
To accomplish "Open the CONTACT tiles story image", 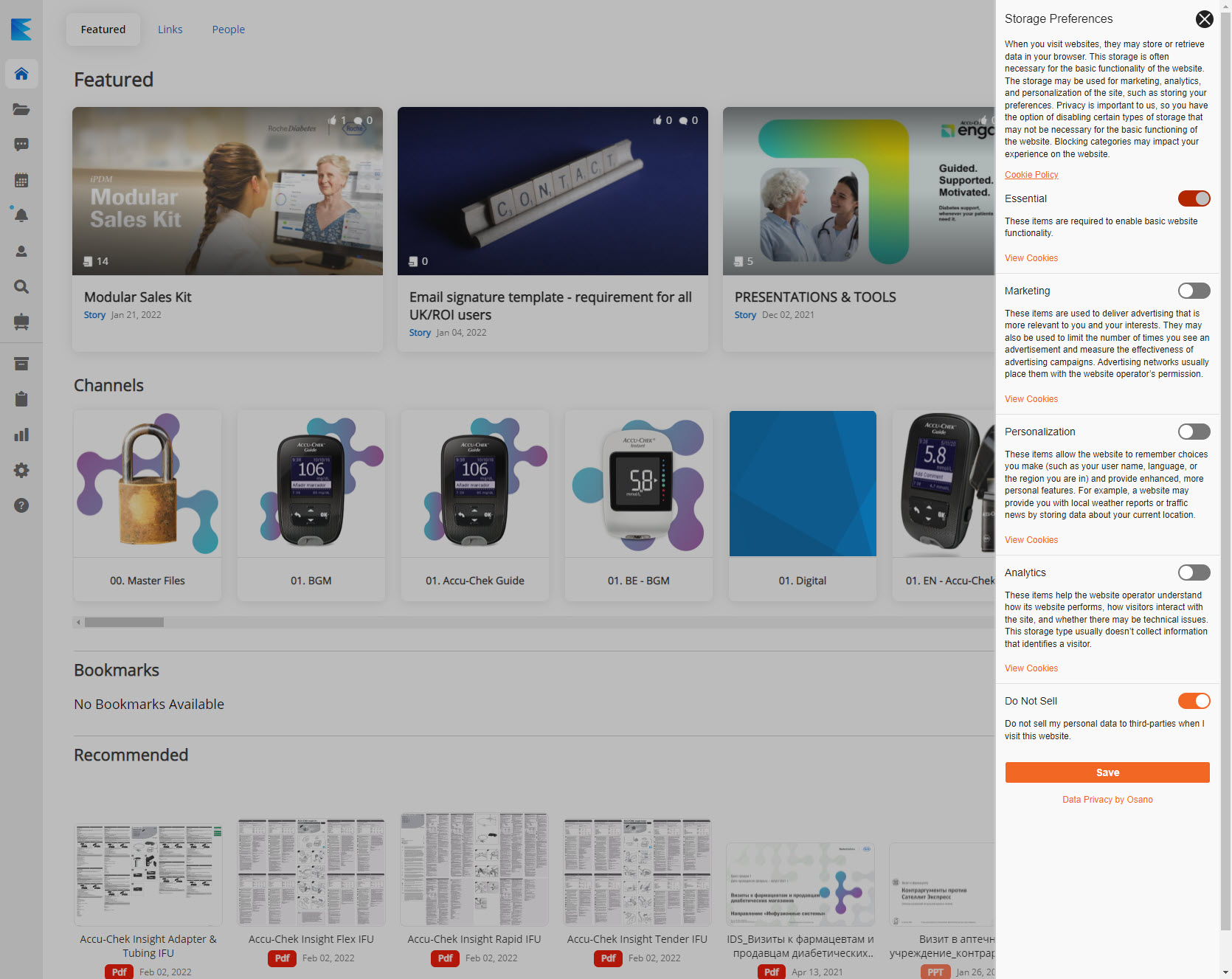I will click(553, 191).
